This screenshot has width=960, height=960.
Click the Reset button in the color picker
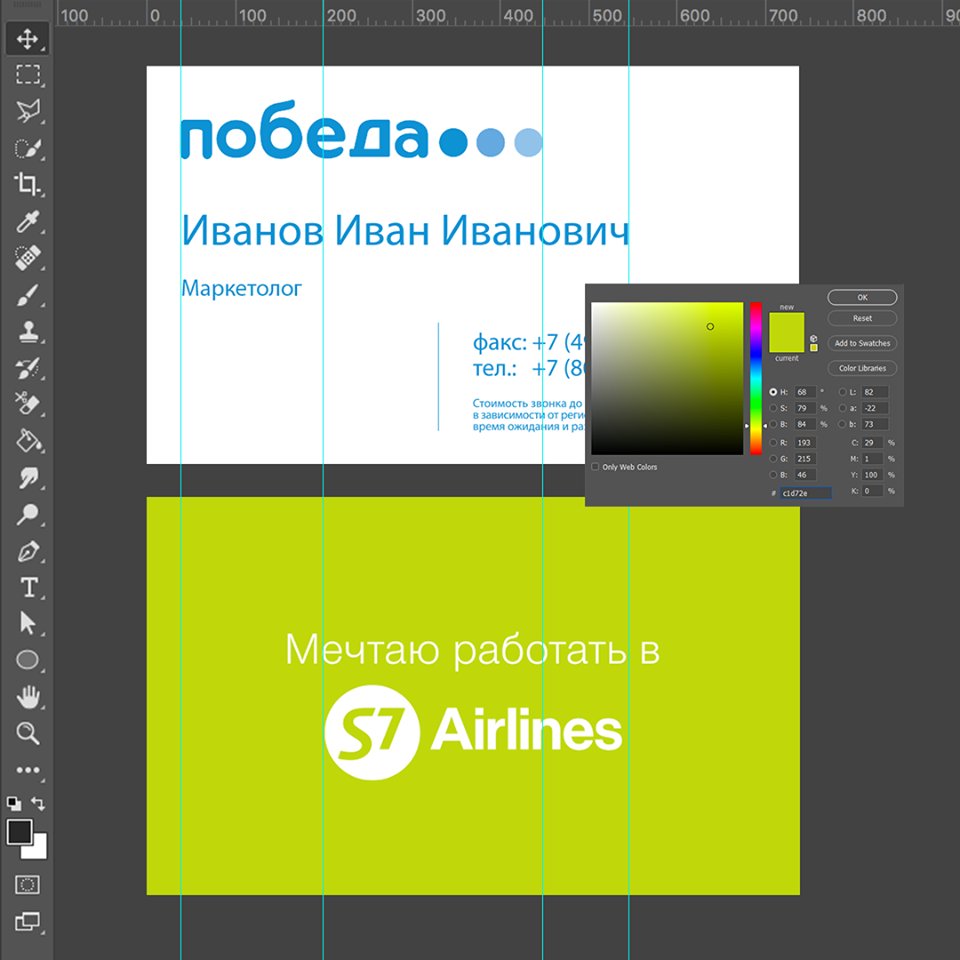(x=862, y=318)
